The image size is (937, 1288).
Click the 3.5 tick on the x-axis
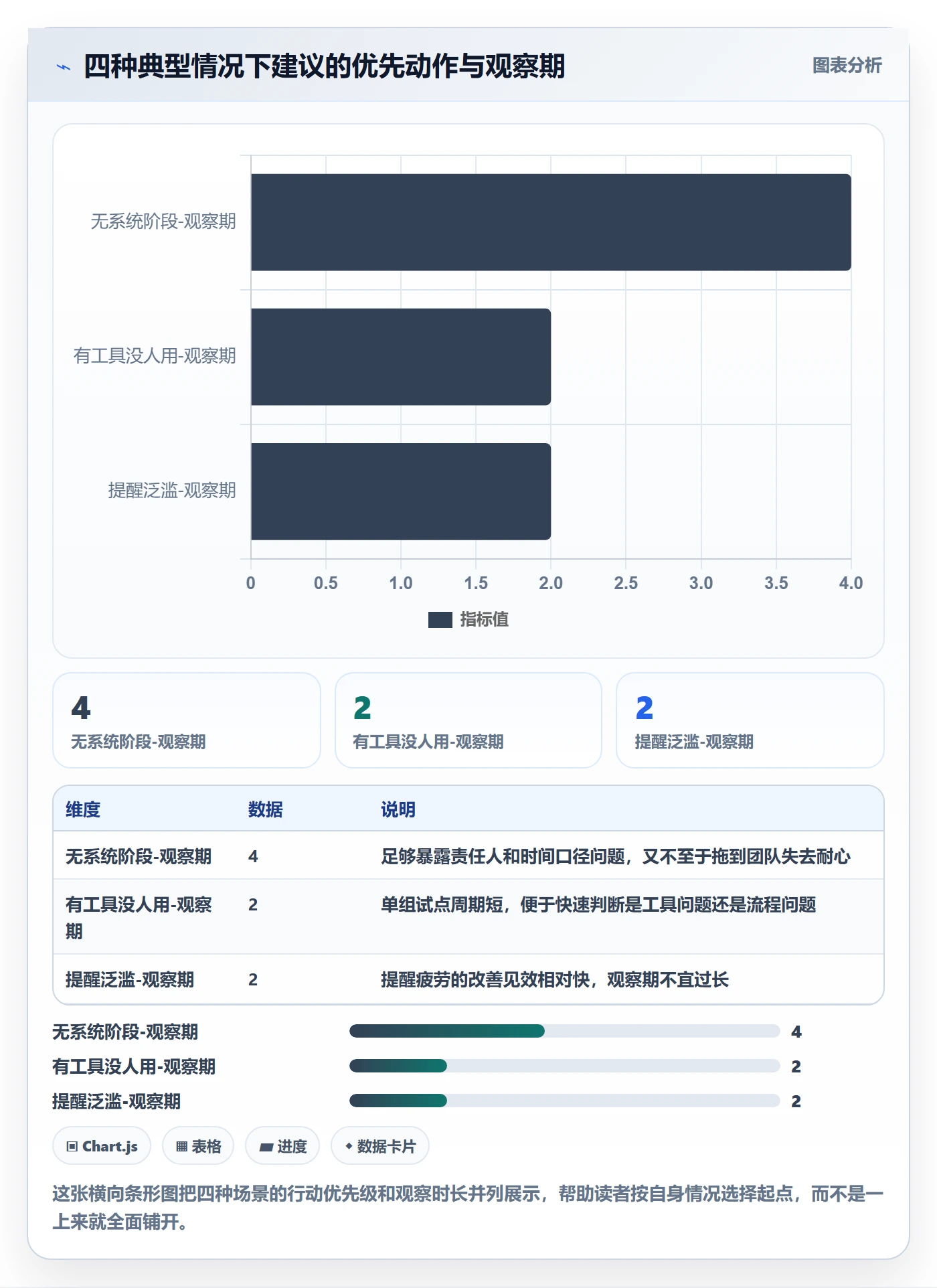point(776,583)
